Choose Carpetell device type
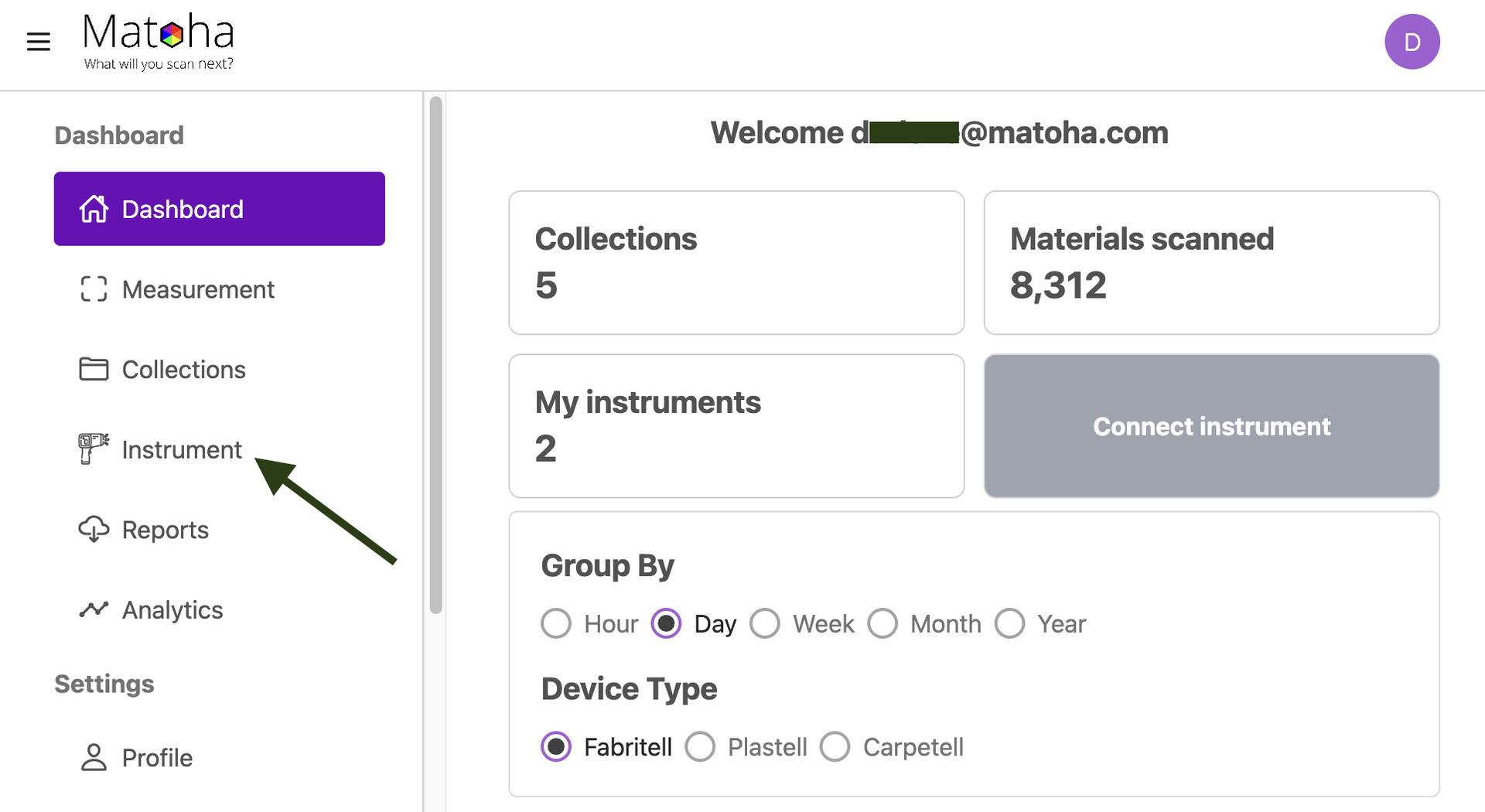The width and height of the screenshot is (1485, 812). tap(835, 747)
